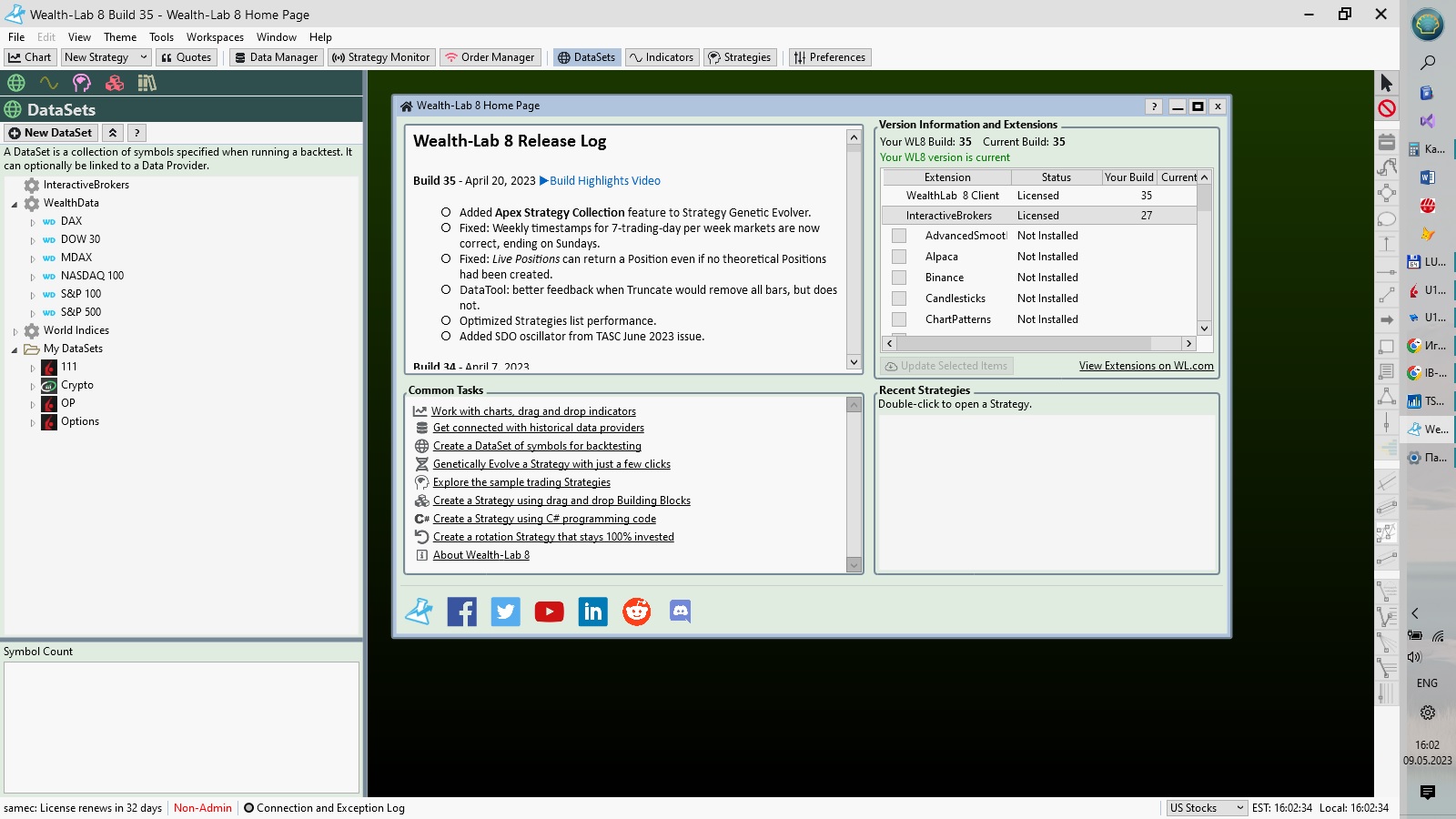Click the Release Log scroll-down arrow
This screenshot has width=1456, height=819.
click(854, 362)
